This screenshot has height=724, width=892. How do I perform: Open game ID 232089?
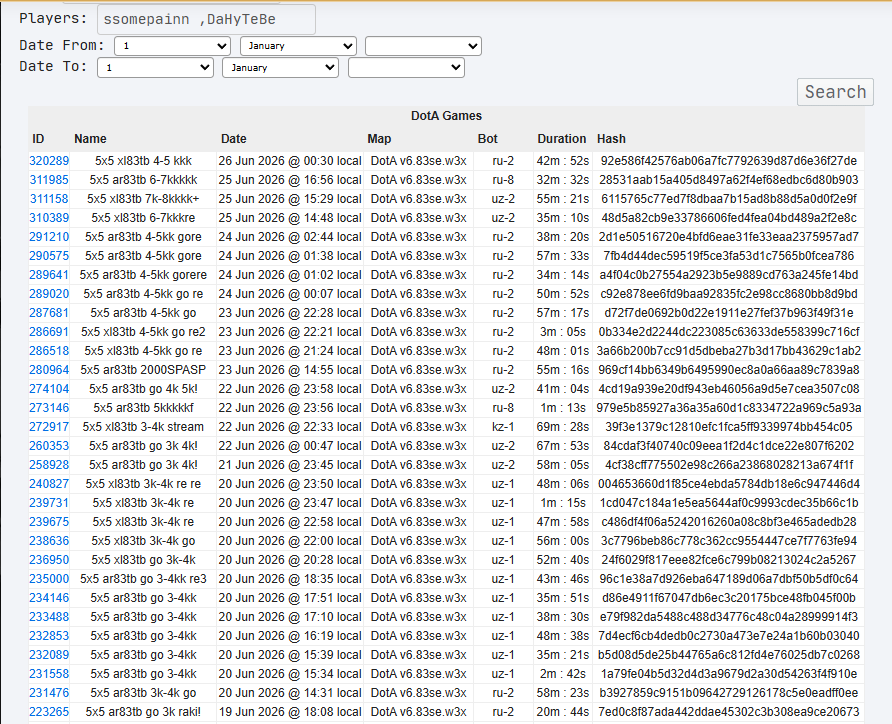[x=49, y=655]
